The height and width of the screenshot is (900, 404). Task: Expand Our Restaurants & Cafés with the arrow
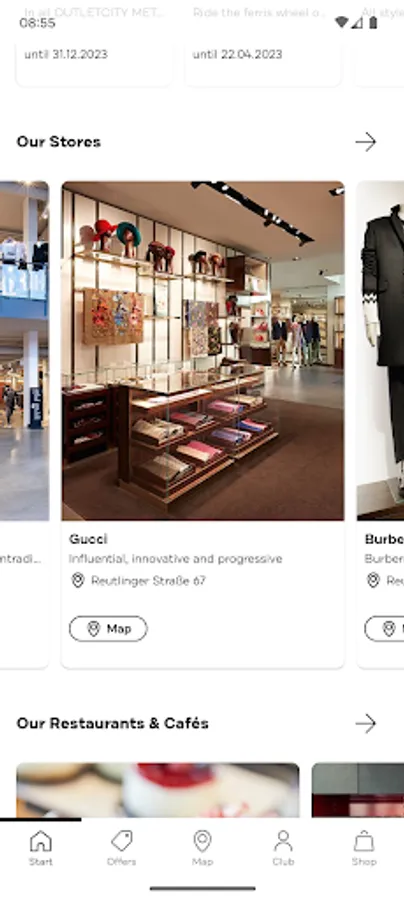[x=366, y=723]
